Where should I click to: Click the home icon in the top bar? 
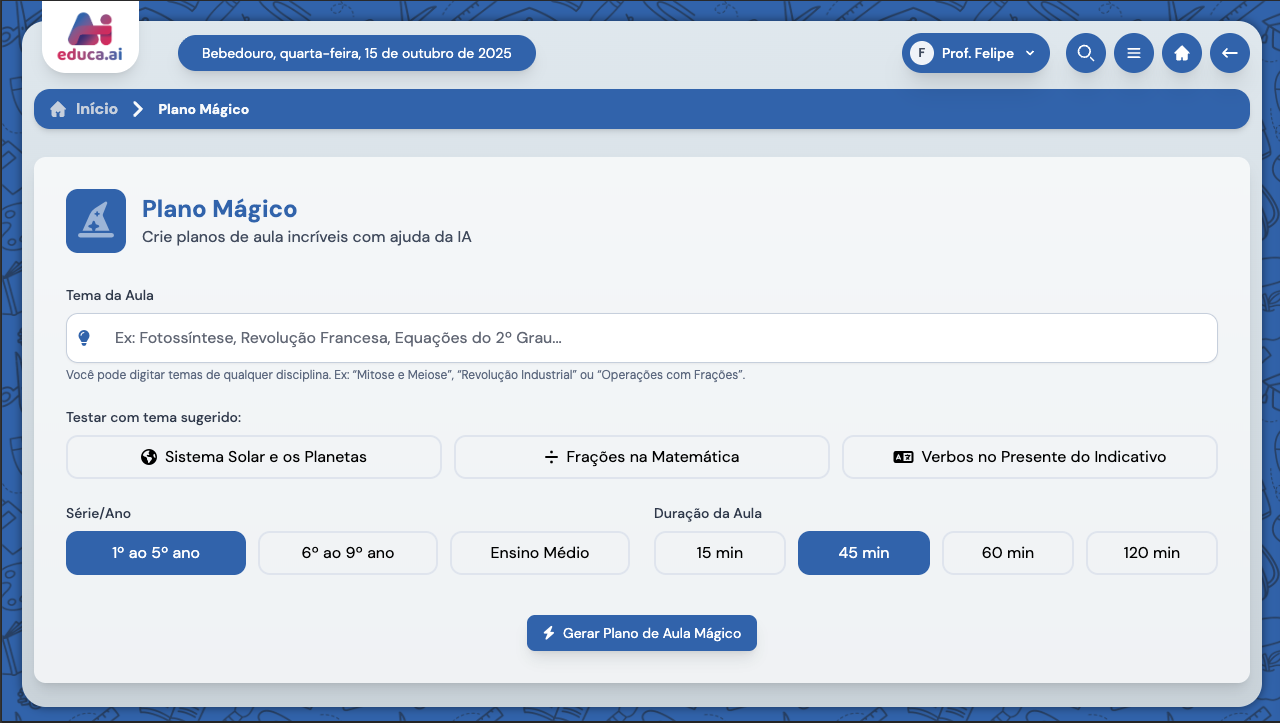coord(1182,53)
